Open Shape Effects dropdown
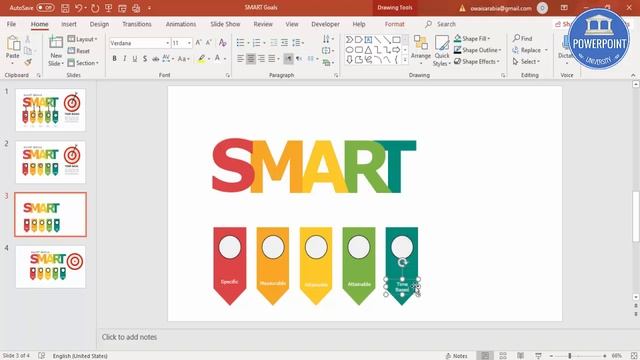The width and height of the screenshot is (640, 360). tap(477, 61)
